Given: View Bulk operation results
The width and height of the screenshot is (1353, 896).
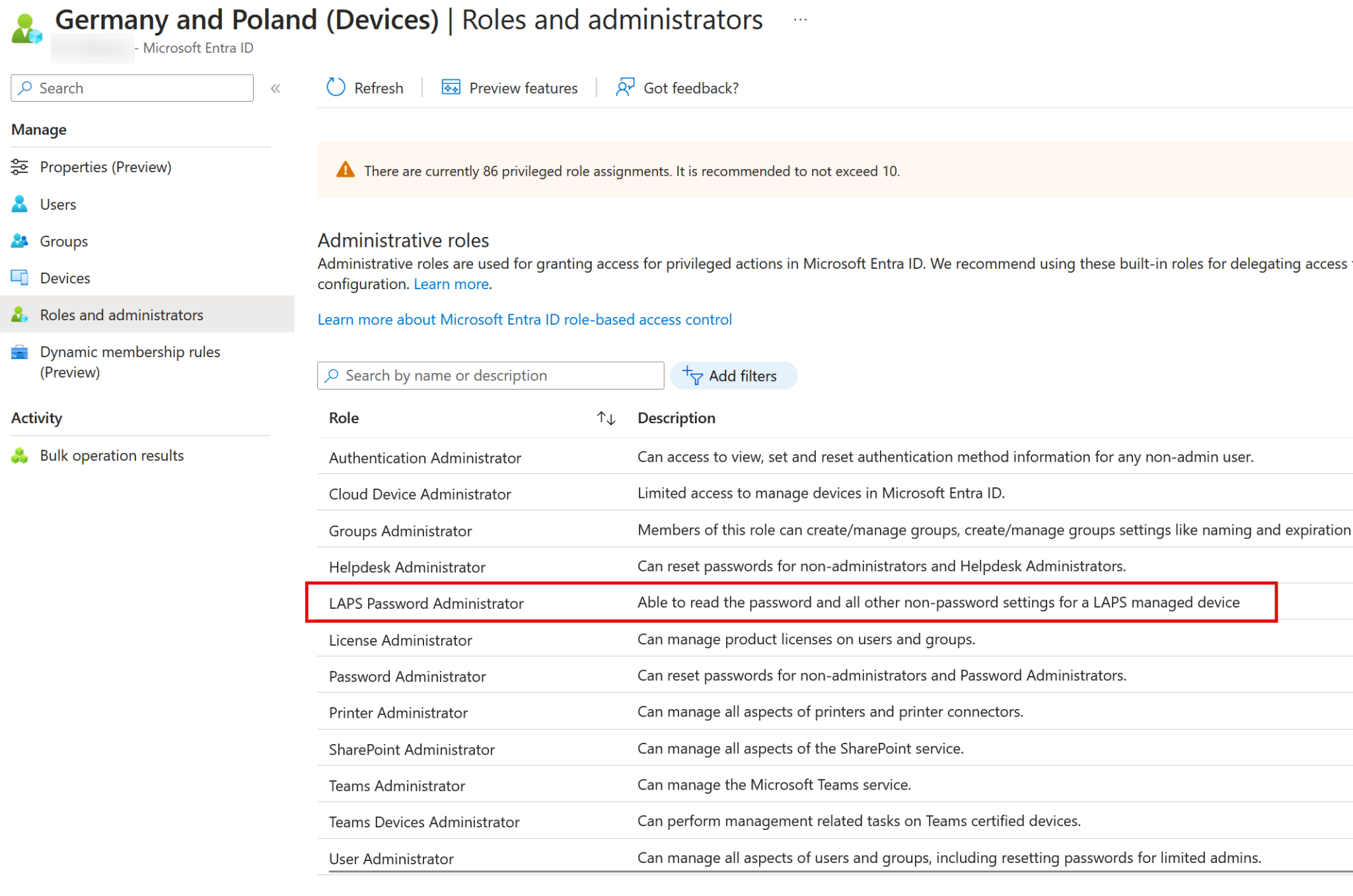Looking at the screenshot, I should [x=112, y=455].
